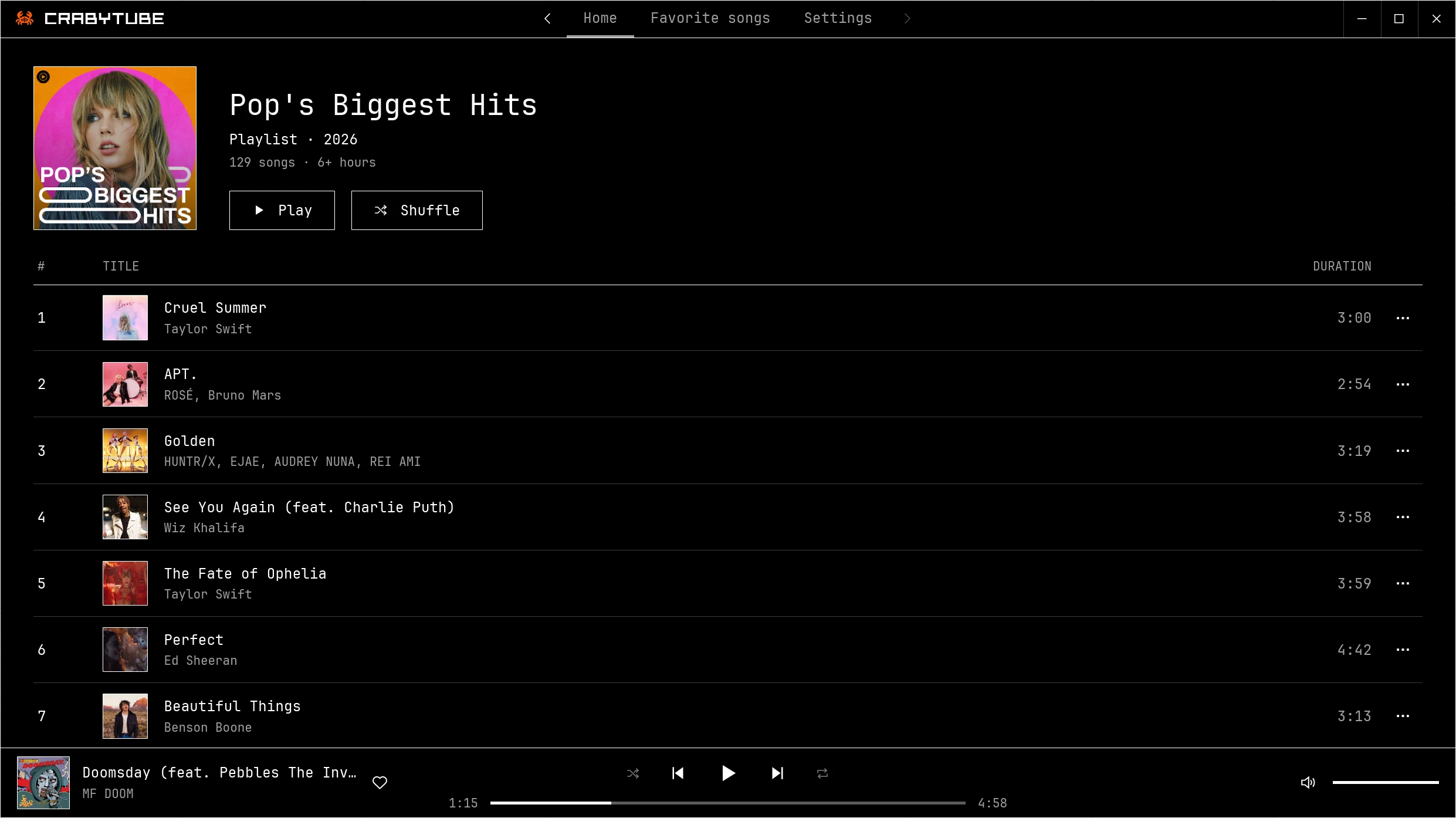Open more options for See You Again
The width and height of the screenshot is (1456, 818).
1403,517
